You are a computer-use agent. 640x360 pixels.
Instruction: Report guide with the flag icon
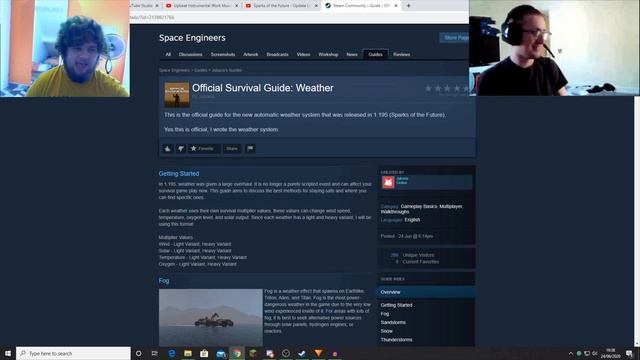click(x=250, y=149)
